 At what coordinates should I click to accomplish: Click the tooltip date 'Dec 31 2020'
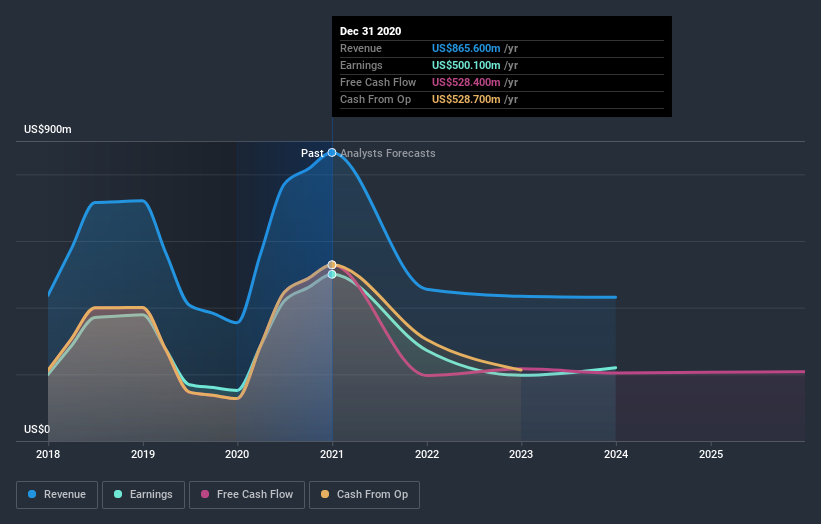point(371,31)
